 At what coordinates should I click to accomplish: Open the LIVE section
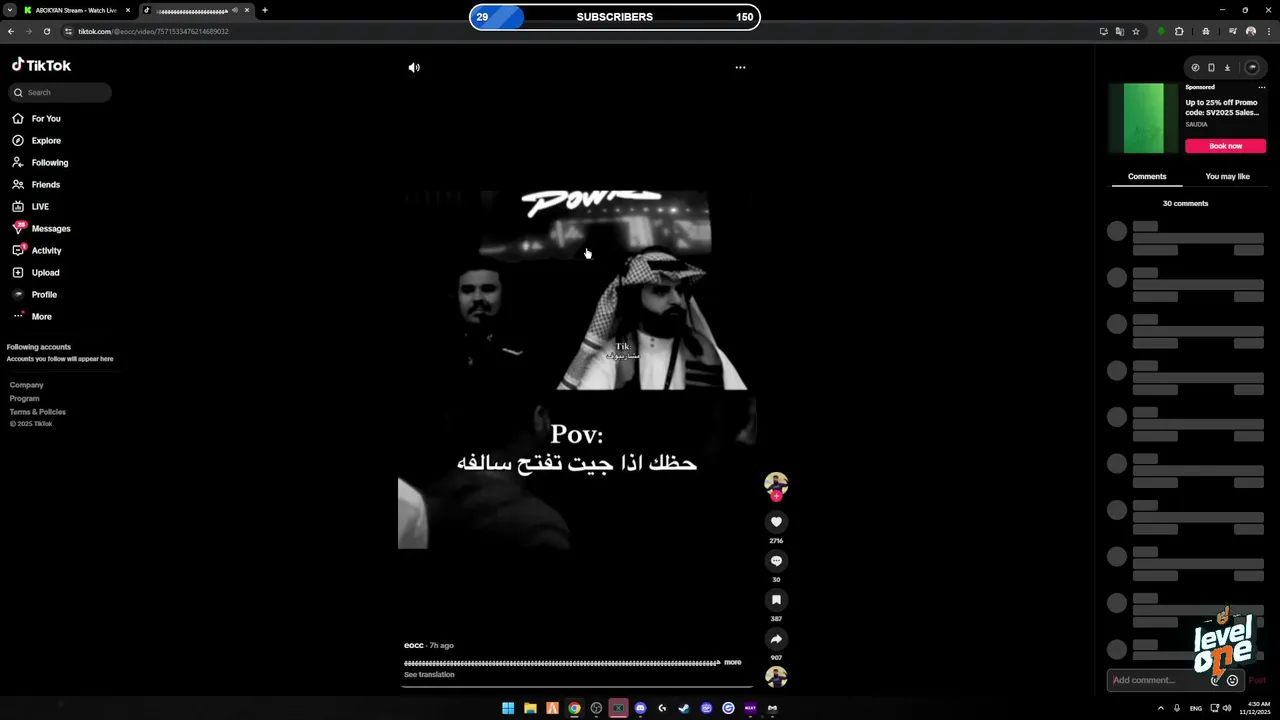(x=40, y=207)
